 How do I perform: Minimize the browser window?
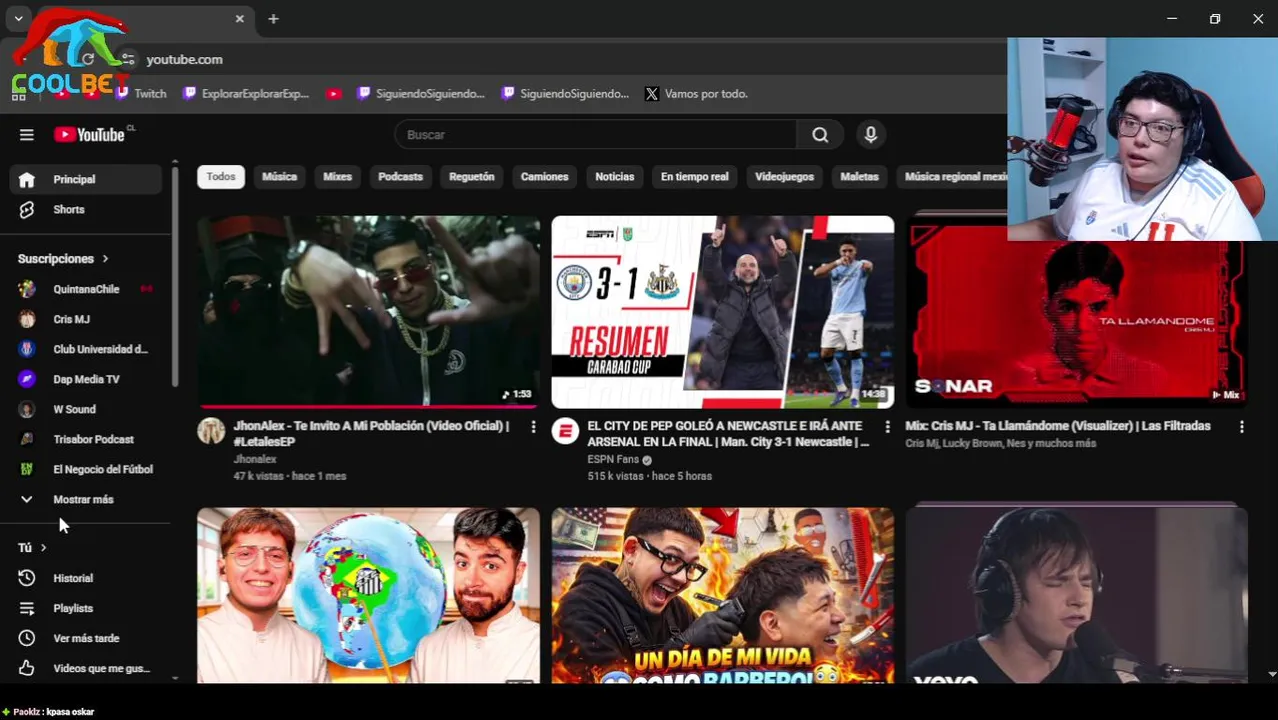(1172, 19)
